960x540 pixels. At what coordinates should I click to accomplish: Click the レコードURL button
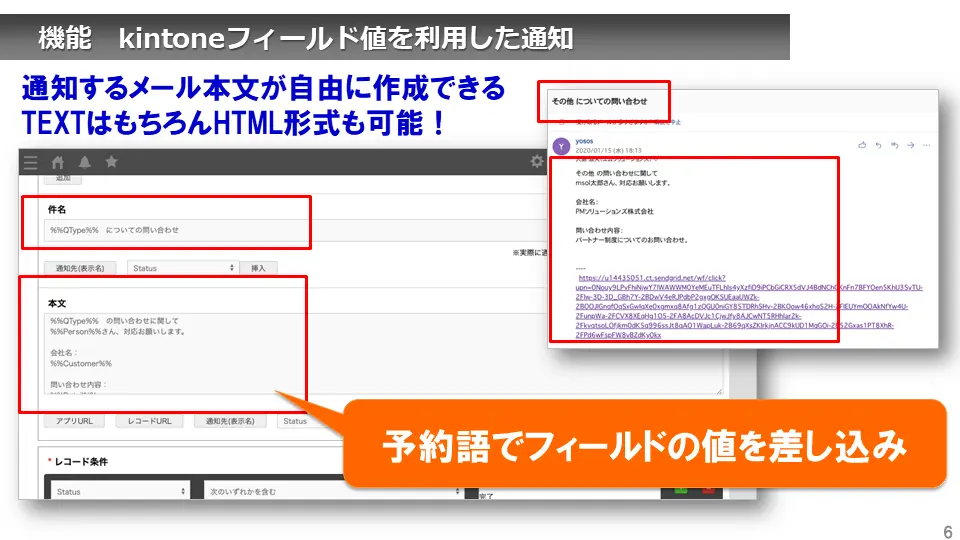pyautogui.click(x=149, y=421)
